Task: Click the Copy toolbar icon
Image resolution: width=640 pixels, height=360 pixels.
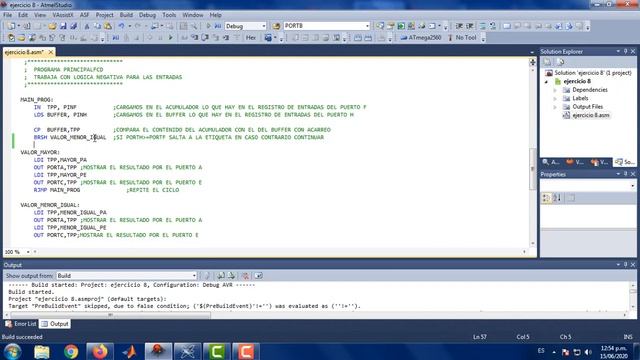Action: point(97,26)
